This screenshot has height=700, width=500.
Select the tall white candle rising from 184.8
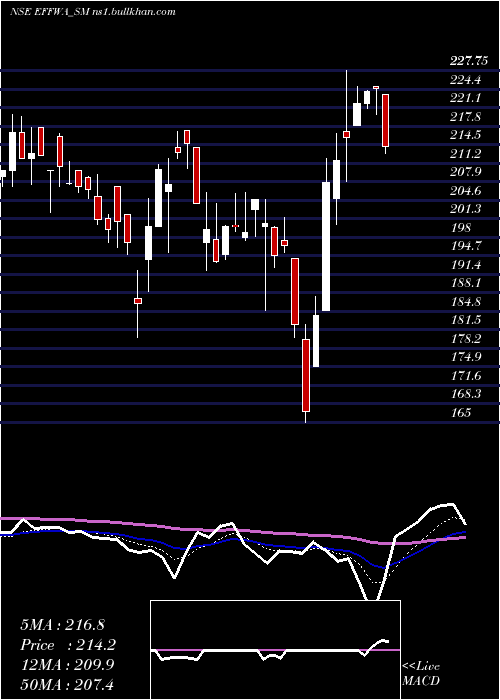point(326,246)
